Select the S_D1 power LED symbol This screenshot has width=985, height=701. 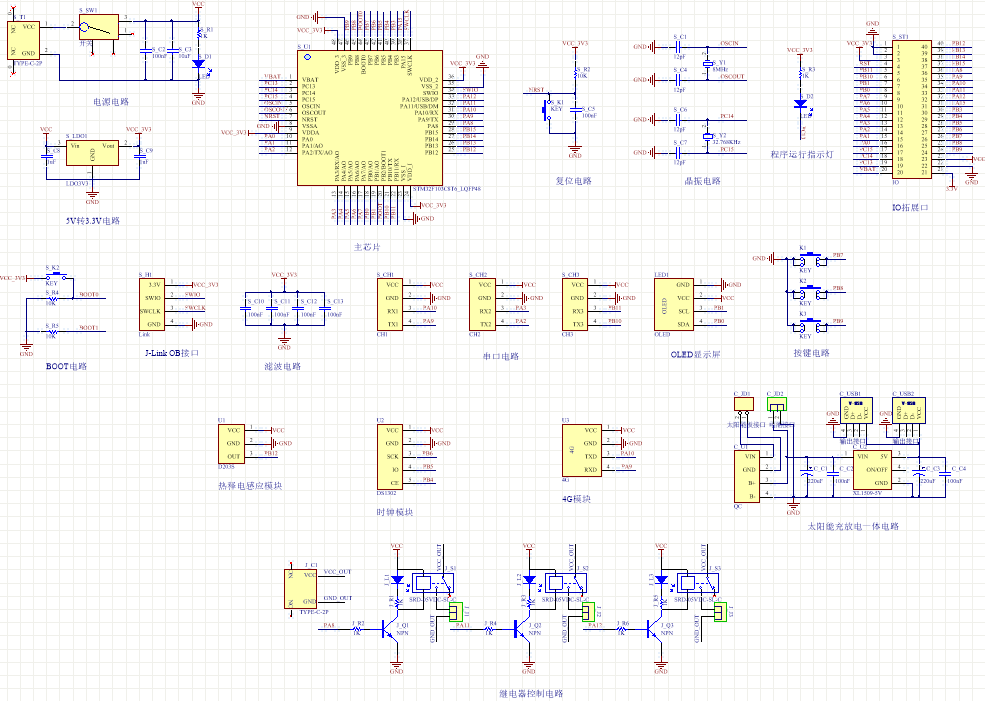(199, 63)
